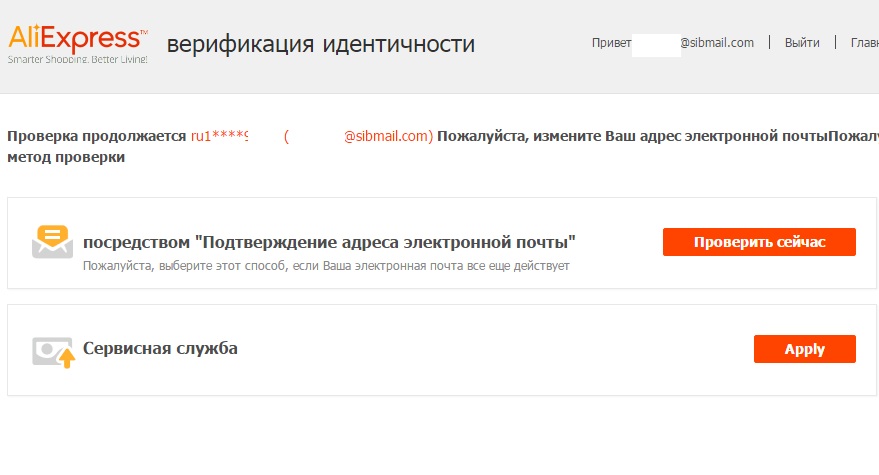Screen dimensions: 879x475
Task: Click the Выйти logout link
Action: 802,43
